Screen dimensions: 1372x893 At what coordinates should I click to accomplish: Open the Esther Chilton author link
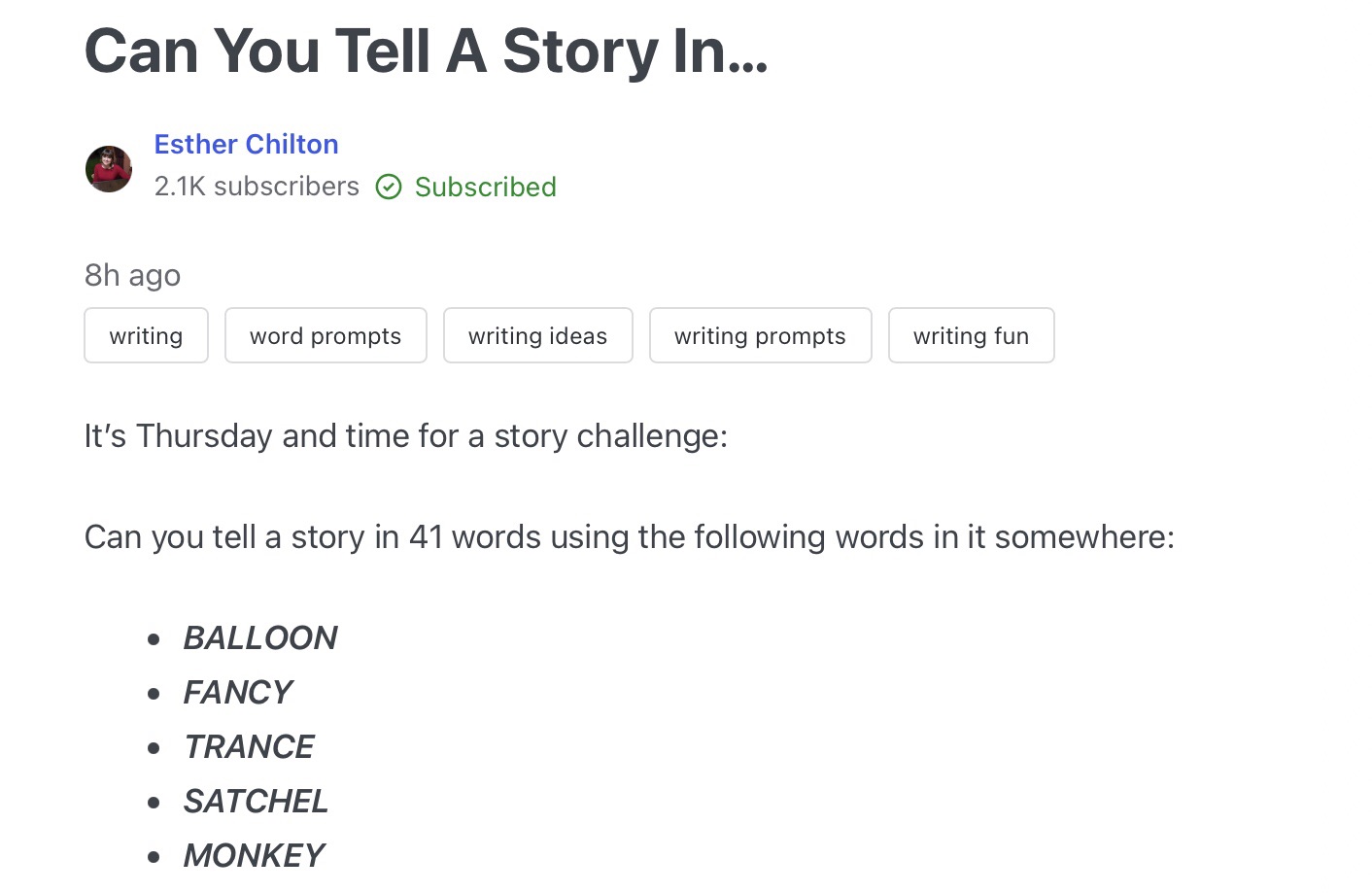(x=246, y=144)
